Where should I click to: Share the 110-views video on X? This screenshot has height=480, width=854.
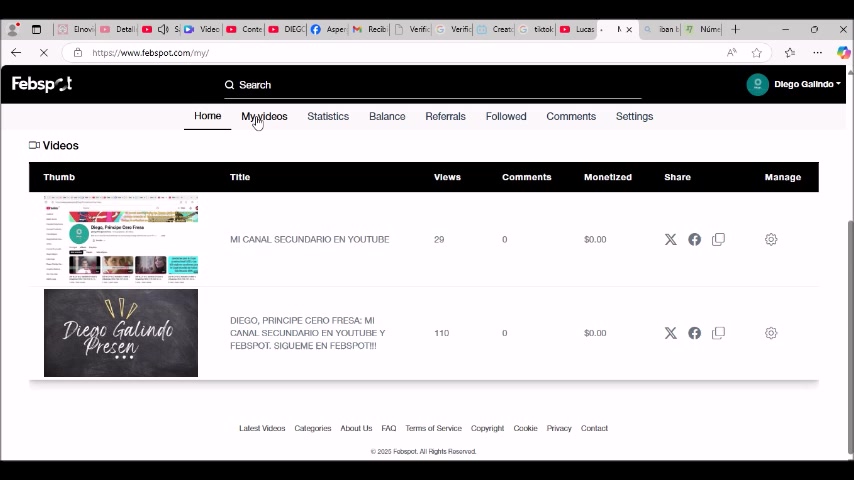tap(670, 333)
